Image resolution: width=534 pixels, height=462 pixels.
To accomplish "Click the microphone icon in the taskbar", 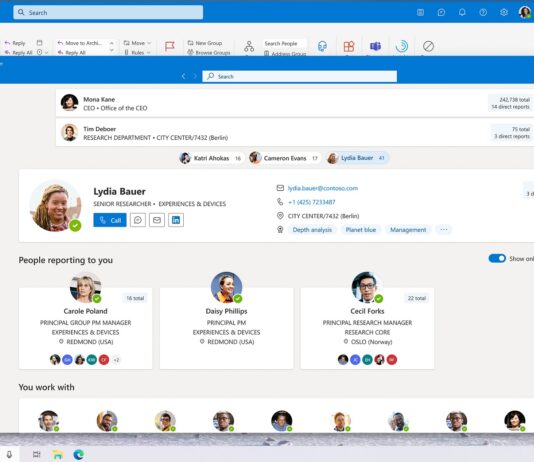I will (10, 455).
